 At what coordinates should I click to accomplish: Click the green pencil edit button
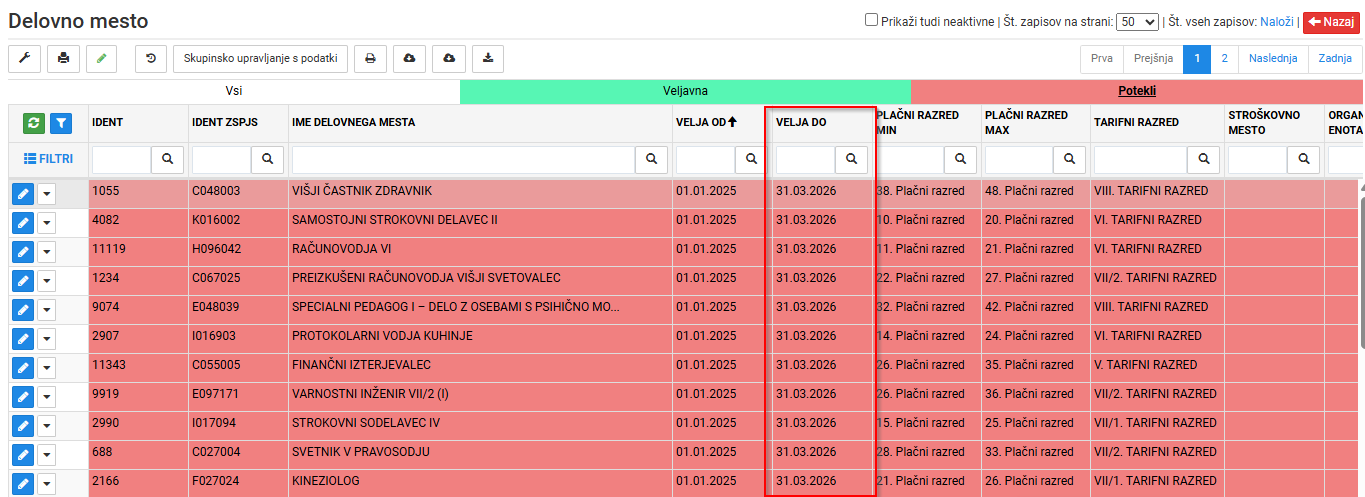click(x=101, y=59)
